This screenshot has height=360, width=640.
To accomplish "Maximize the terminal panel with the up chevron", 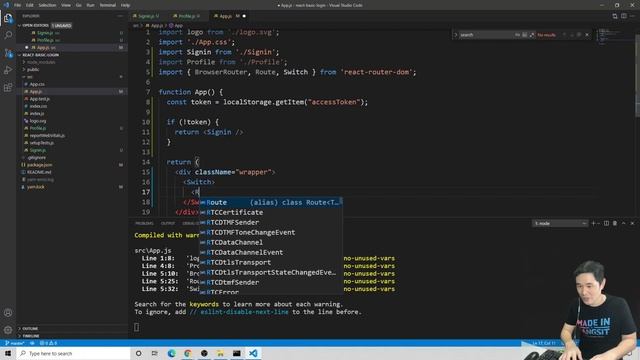I will coord(624,223).
